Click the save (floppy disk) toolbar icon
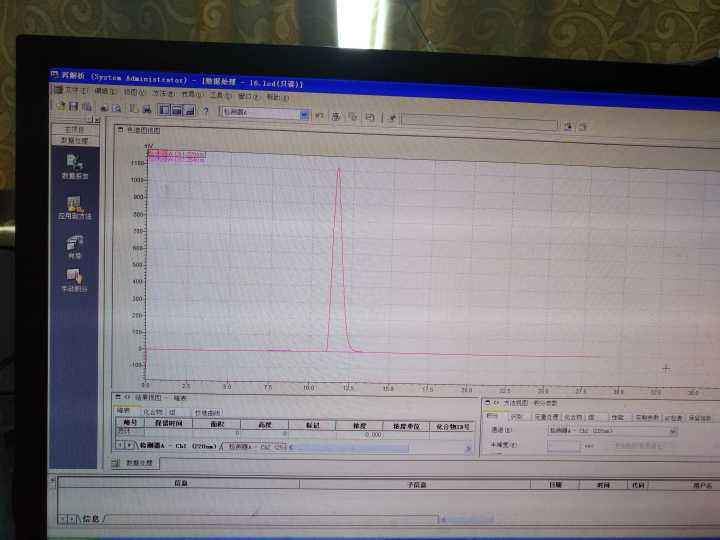The width and height of the screenshot is (720, 540). click(x=73, y=106)
